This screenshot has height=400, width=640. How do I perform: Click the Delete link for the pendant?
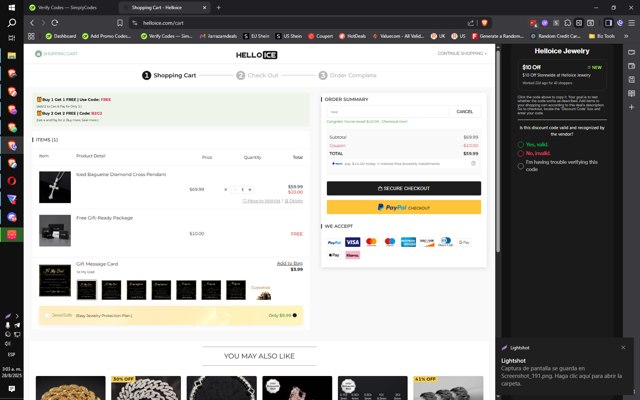(293, 201)
